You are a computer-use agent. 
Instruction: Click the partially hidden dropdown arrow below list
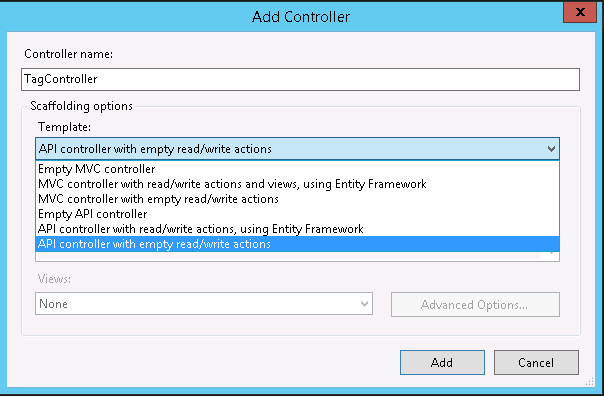[551, 254]
